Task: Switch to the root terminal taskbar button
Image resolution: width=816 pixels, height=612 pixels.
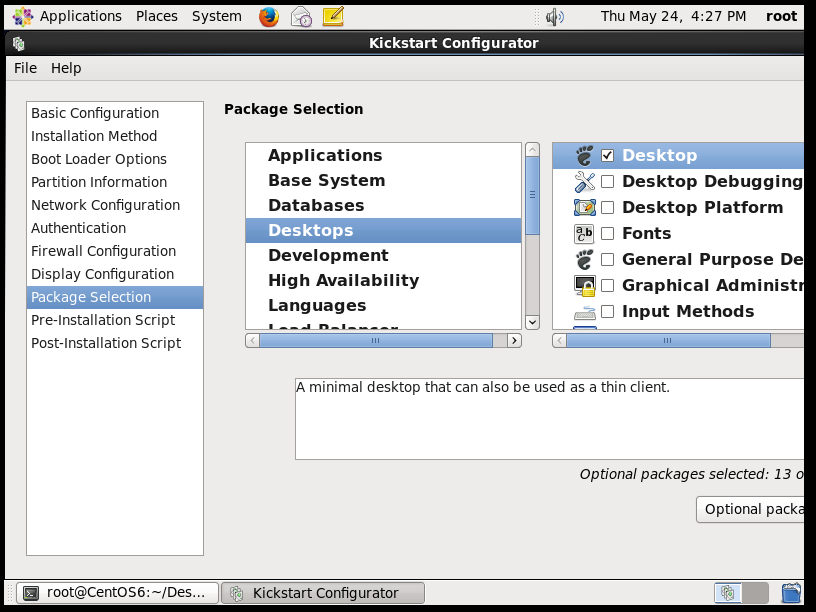Action: point(117,593)
